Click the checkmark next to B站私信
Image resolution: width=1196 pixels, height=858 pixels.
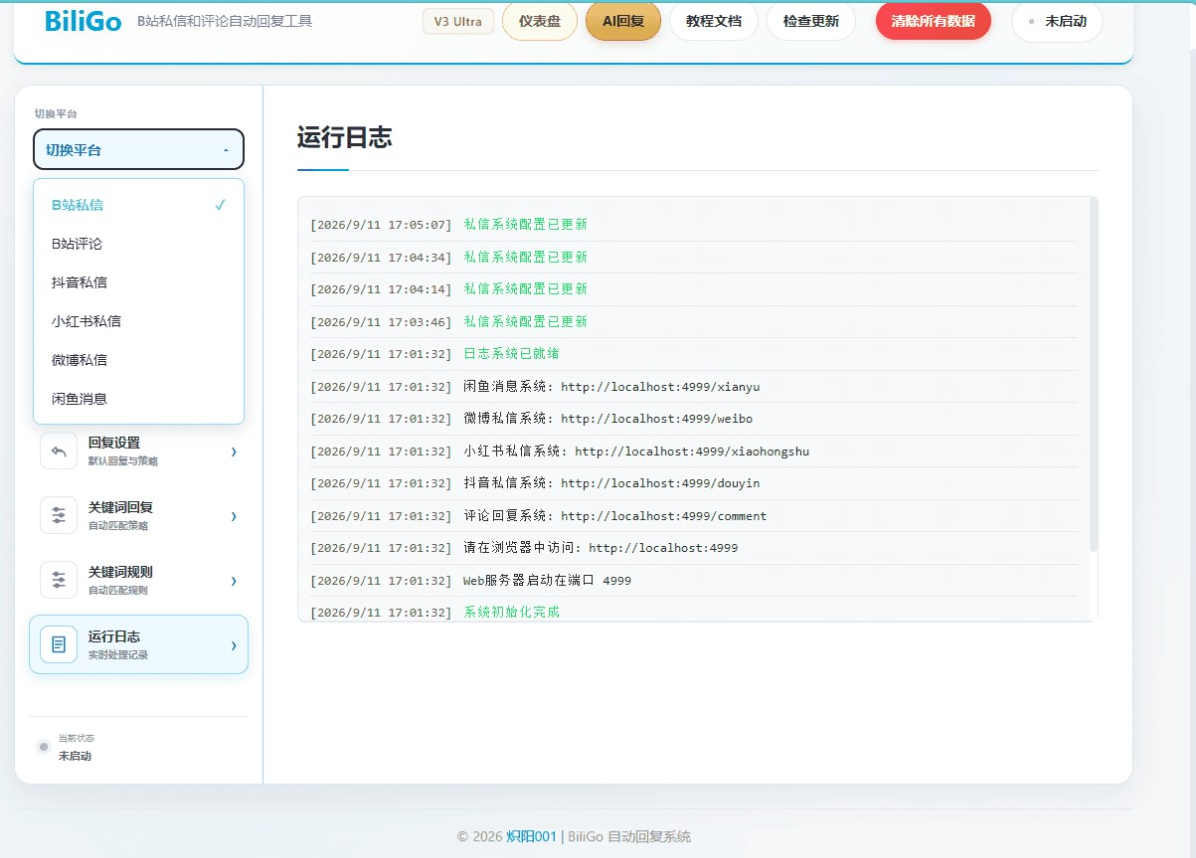pos(220,204)
